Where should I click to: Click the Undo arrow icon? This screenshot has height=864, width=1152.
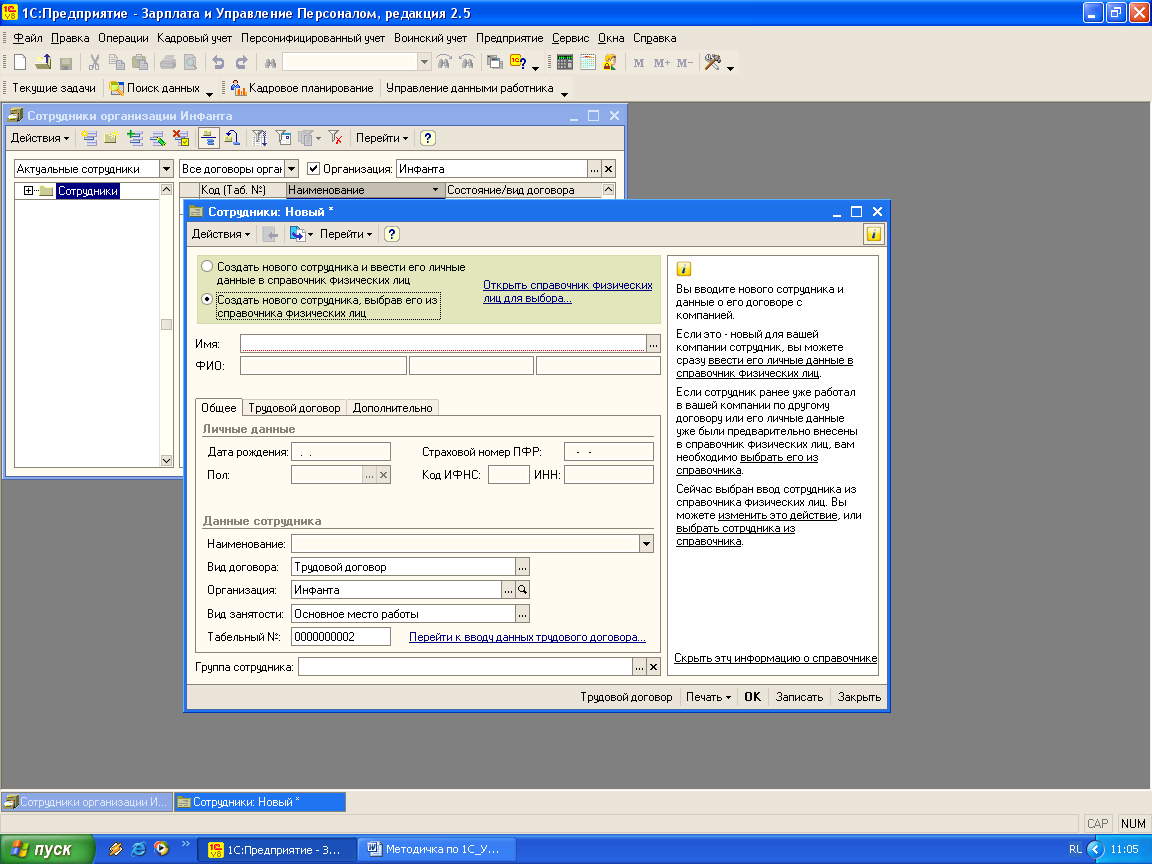(x=218, y=62)
